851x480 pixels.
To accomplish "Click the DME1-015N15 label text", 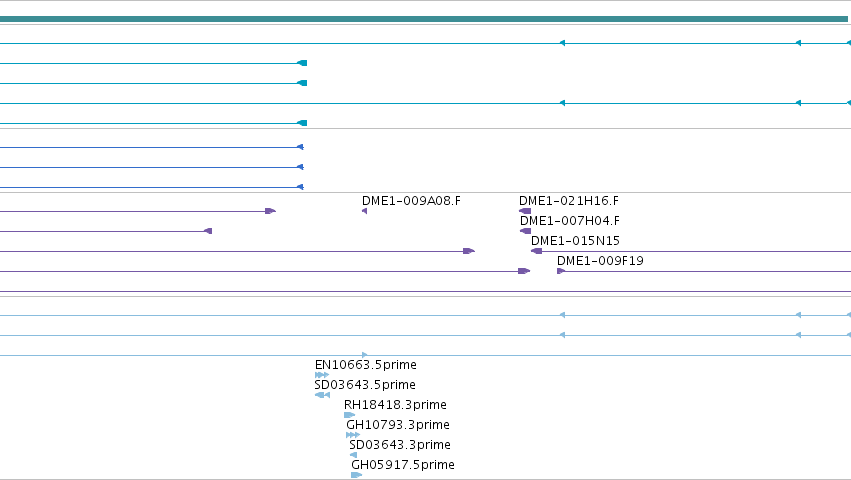I will [x=575, y=241].
